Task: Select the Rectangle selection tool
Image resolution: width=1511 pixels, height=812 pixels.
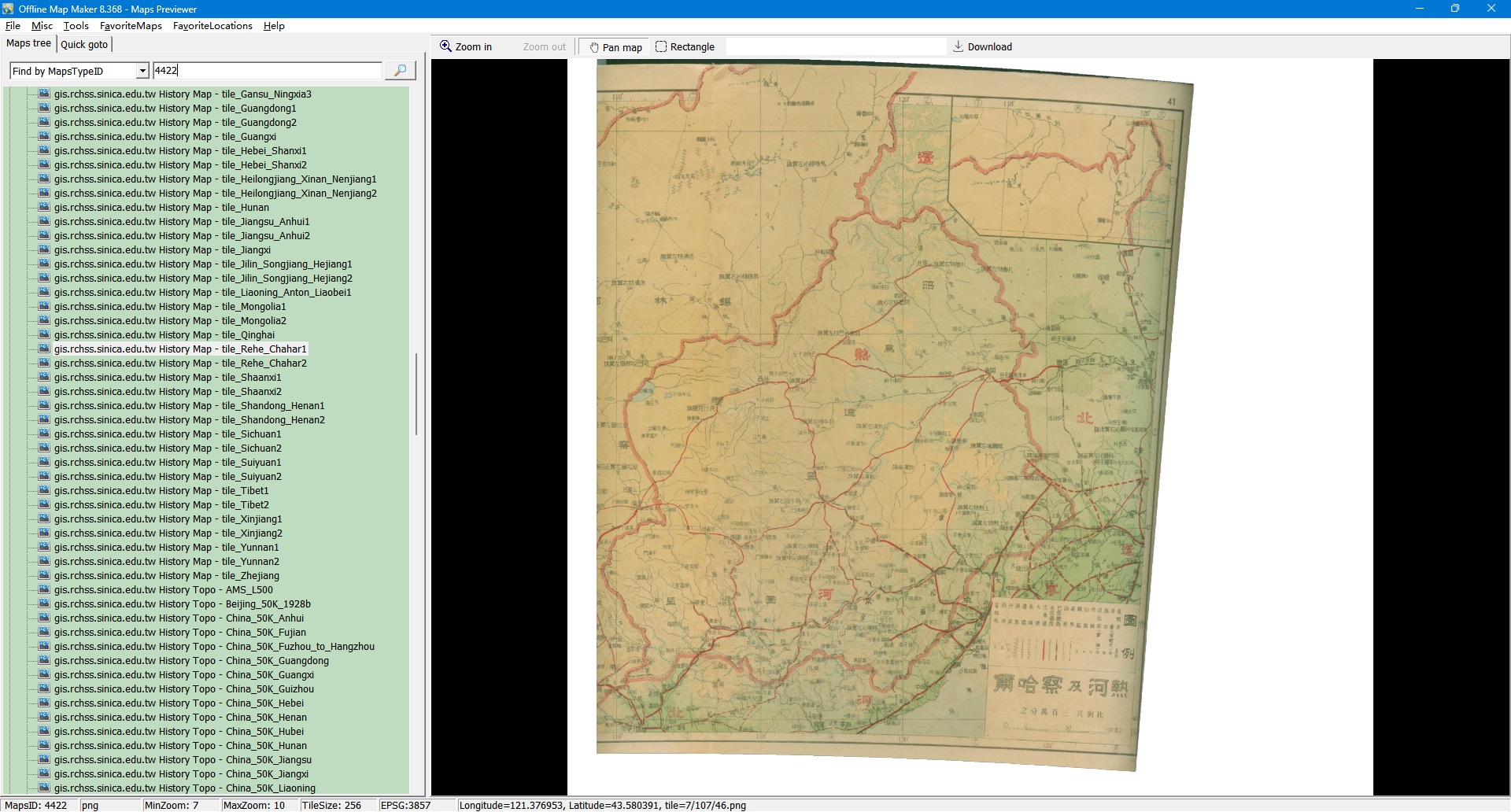Action: pyautogui.click(x=685, y=47)
